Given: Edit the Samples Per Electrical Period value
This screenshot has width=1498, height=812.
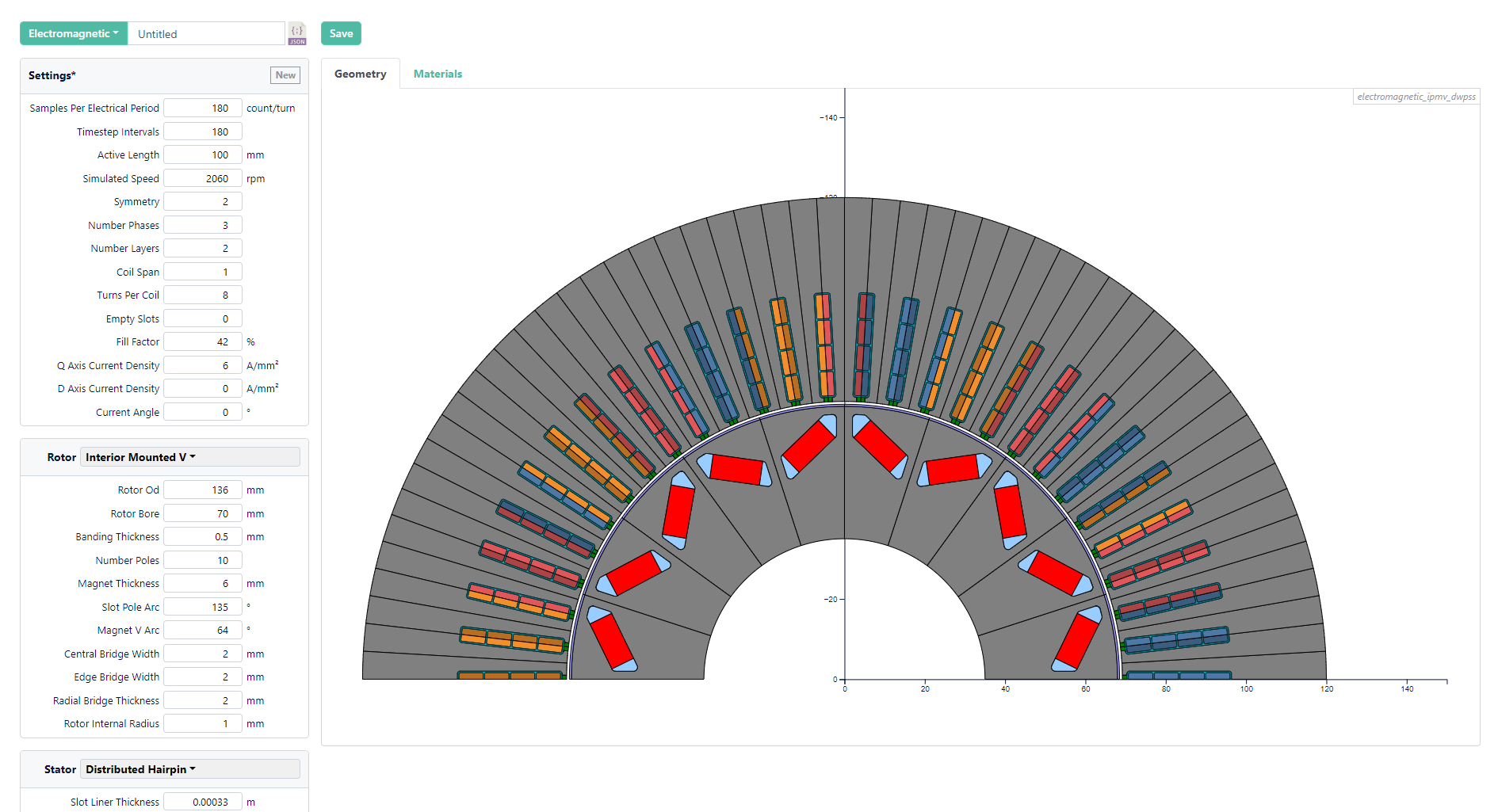Looking at the screenshot, I should click(203, 109).
